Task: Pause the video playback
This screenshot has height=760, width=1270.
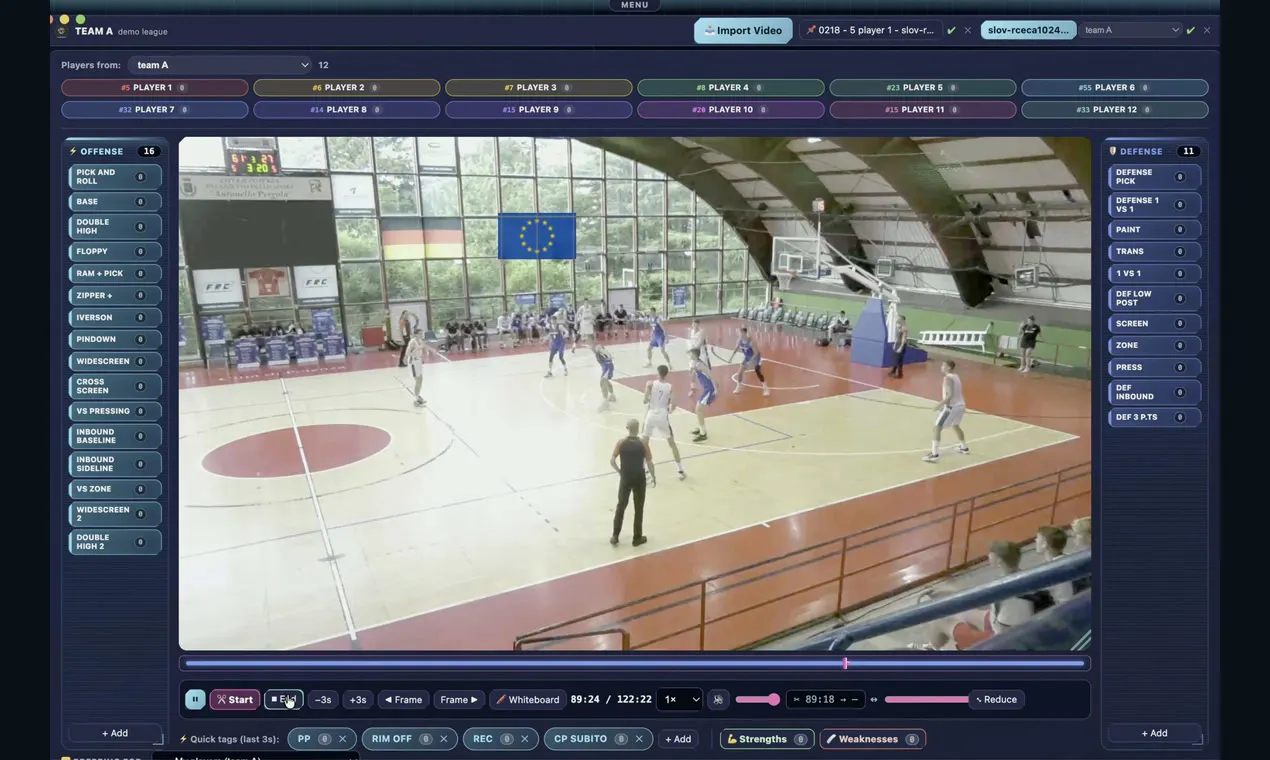Action: [x=195, y=699]
